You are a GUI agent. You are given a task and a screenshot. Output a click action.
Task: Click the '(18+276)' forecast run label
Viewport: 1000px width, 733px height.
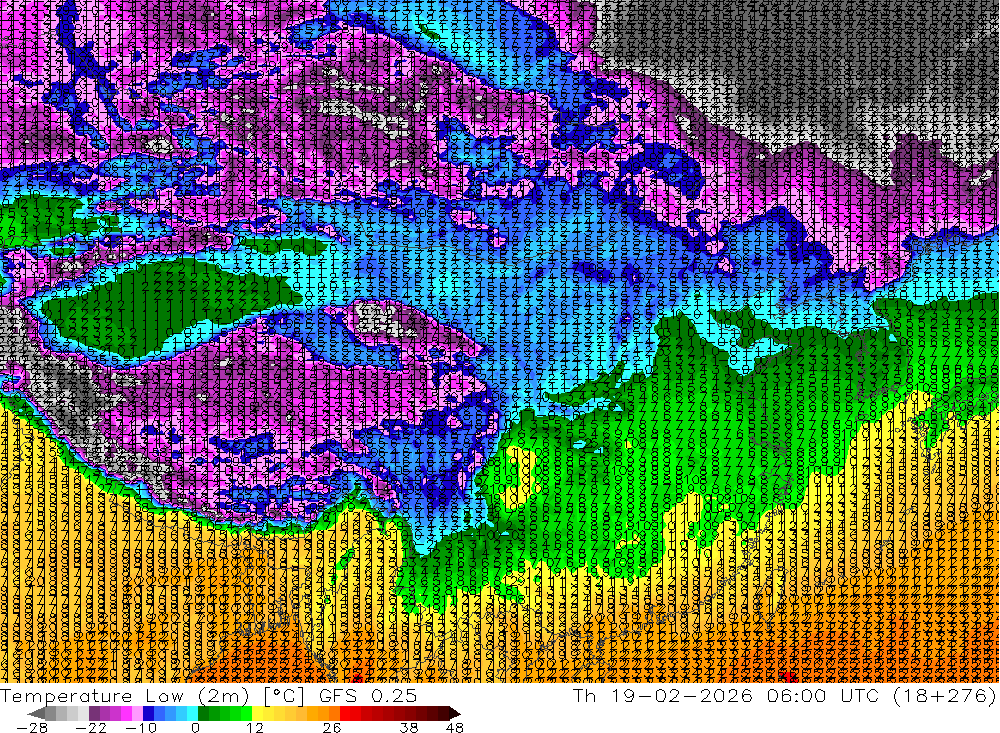944,696
